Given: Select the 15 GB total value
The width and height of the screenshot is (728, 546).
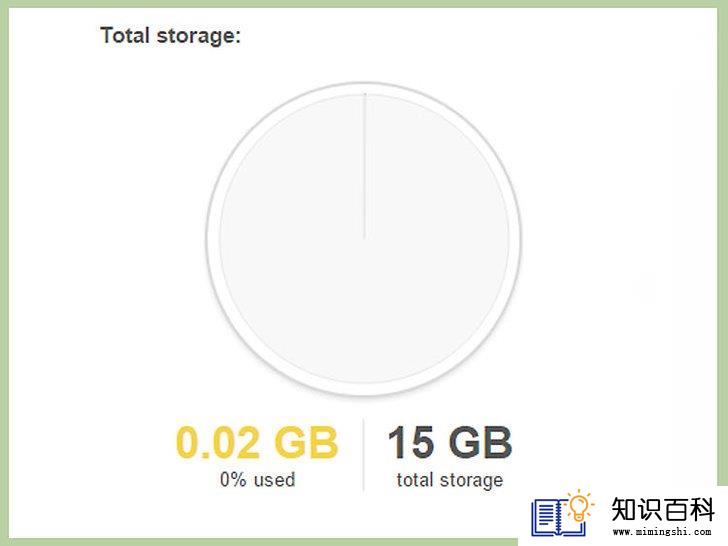Looking at the screenshot, I should pos(450,442).
